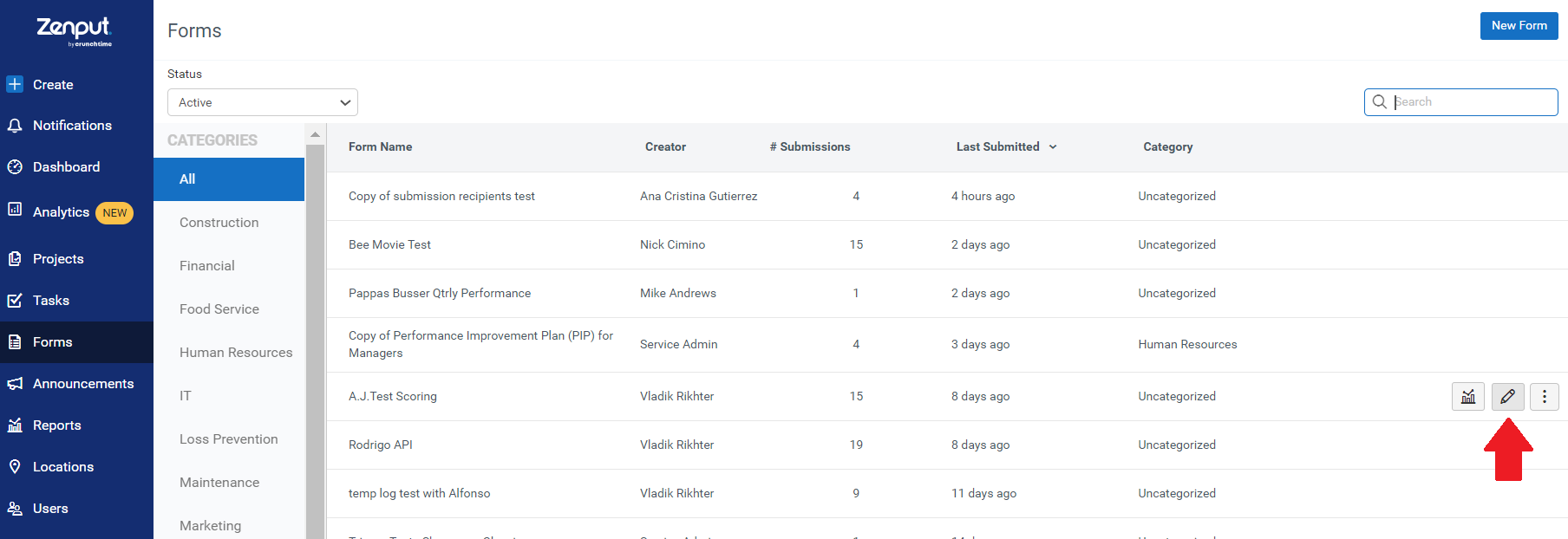The height and width of the screenshot is (539, 1568).
Task: Open the Rodrigo API form
Action: coord(381,445)
